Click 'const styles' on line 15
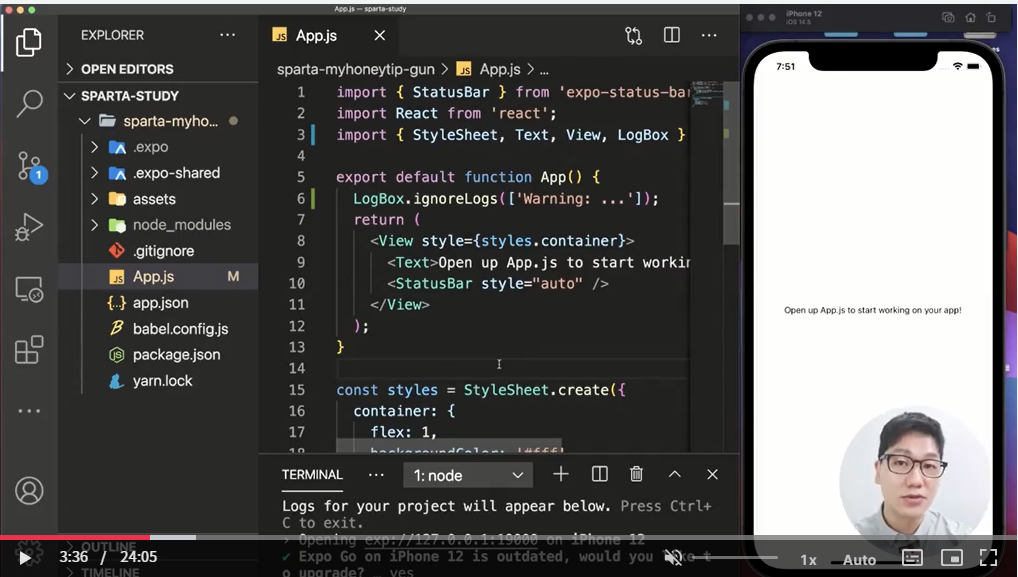 pos(387,390)
